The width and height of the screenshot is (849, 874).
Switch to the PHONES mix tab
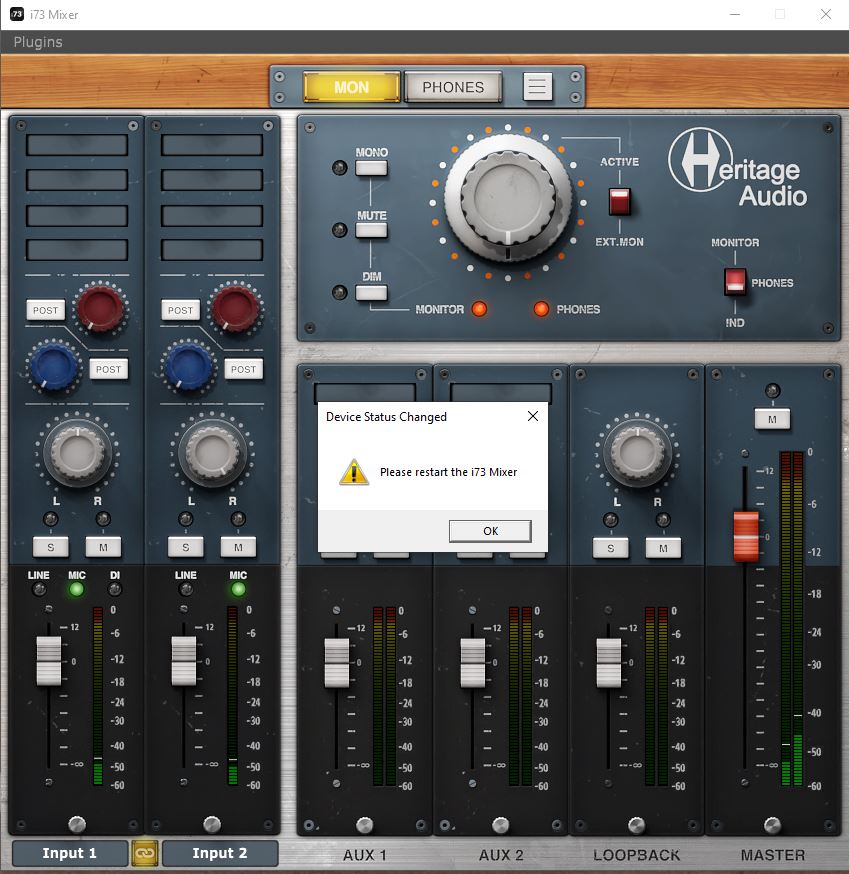453,87
